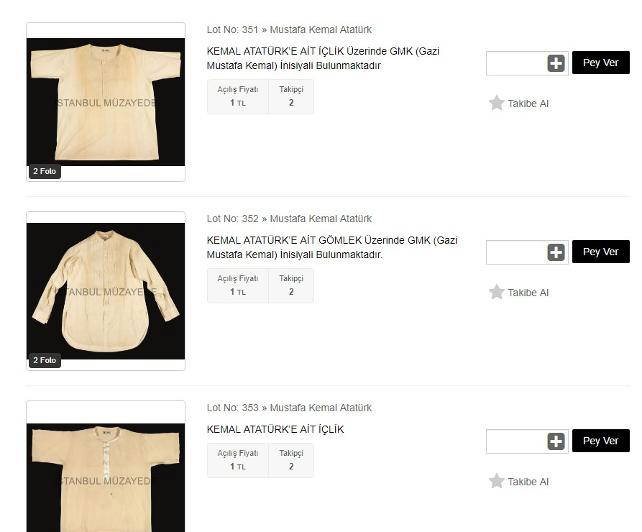
Task: Open Lot 351 İÇLİK title with GMK initials
Action: pos(323,58)
